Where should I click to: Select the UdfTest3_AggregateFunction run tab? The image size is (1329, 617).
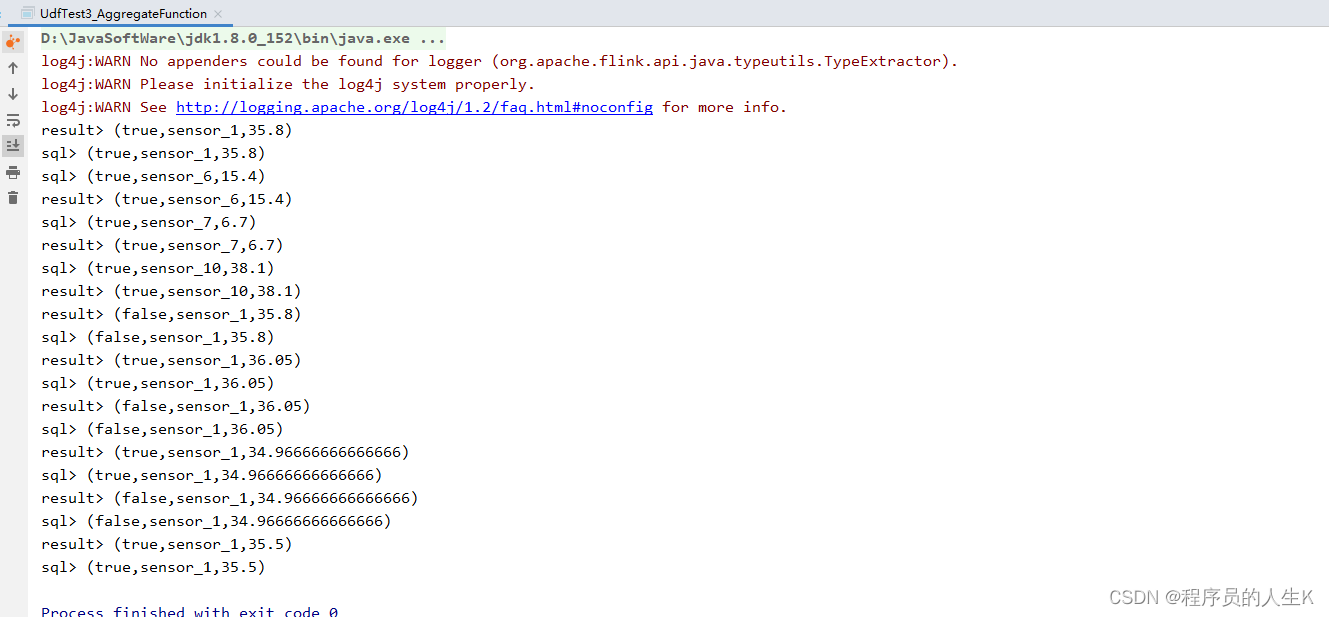click(x=123, y=14)
